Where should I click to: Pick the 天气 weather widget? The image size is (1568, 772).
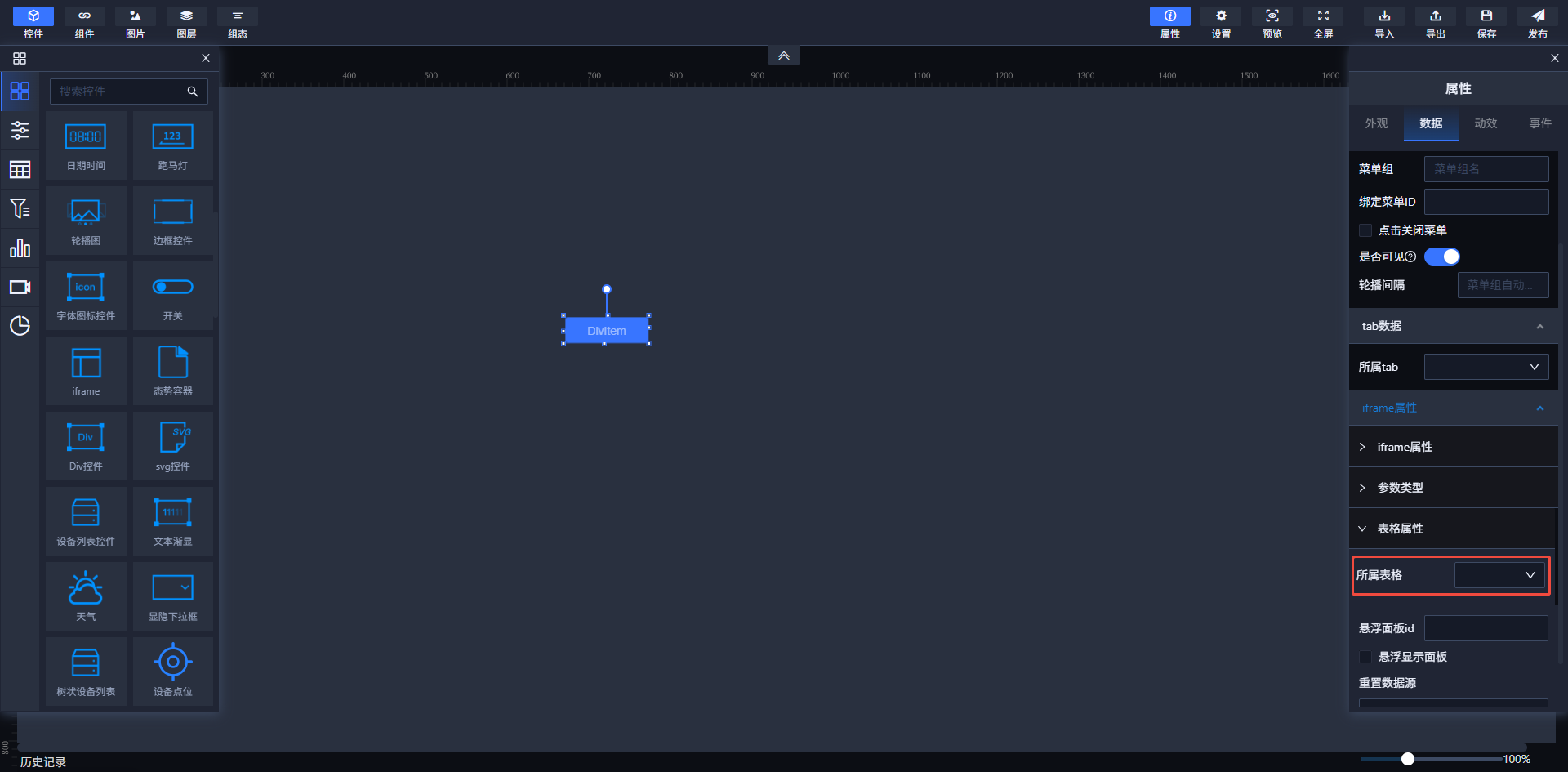86,596
